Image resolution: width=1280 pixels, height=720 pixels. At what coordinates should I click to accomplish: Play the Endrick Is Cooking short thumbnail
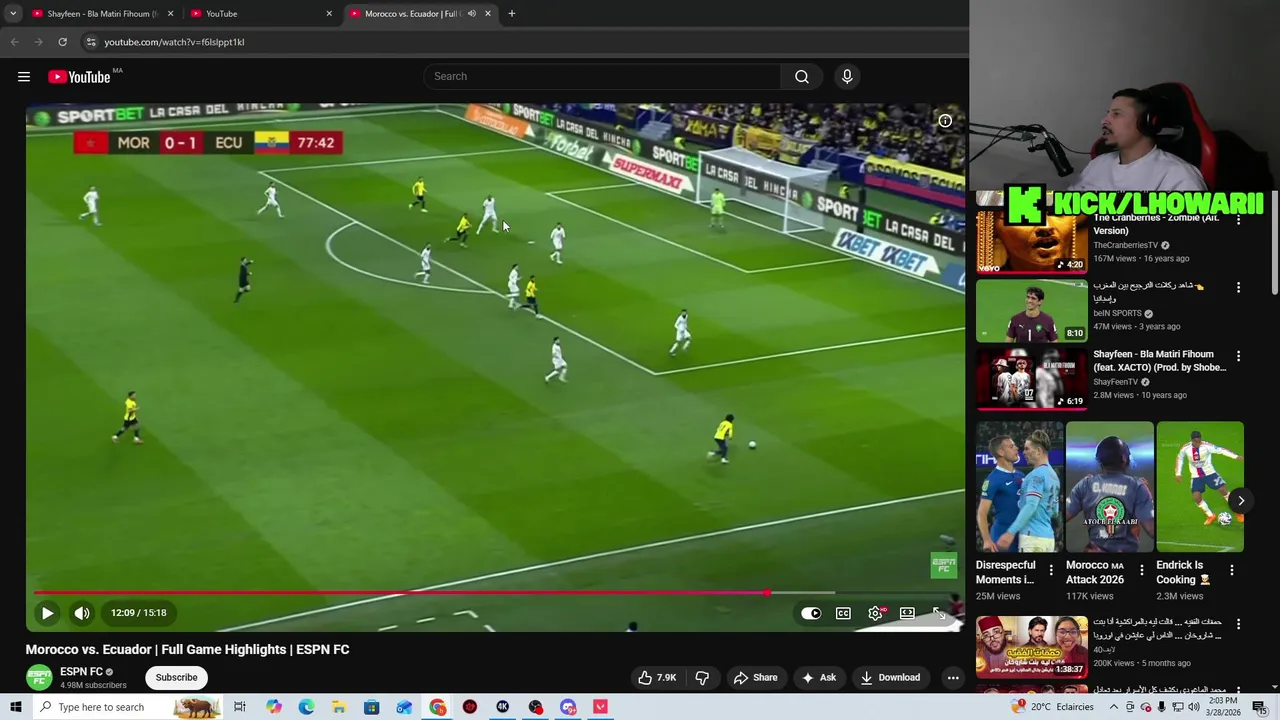tap(1199, 487)
